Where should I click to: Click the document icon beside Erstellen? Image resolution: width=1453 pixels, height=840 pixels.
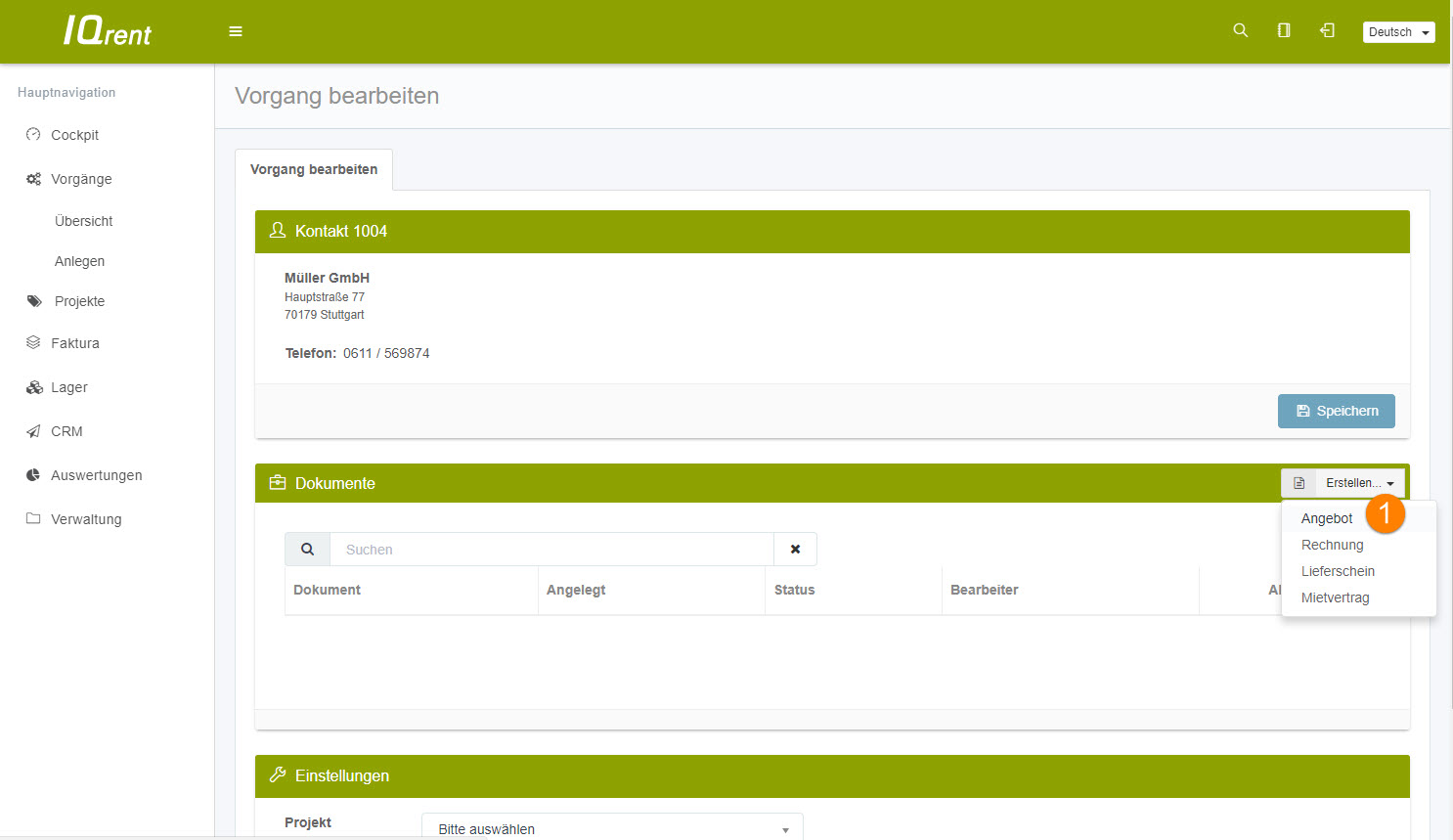click(1299, 483)
